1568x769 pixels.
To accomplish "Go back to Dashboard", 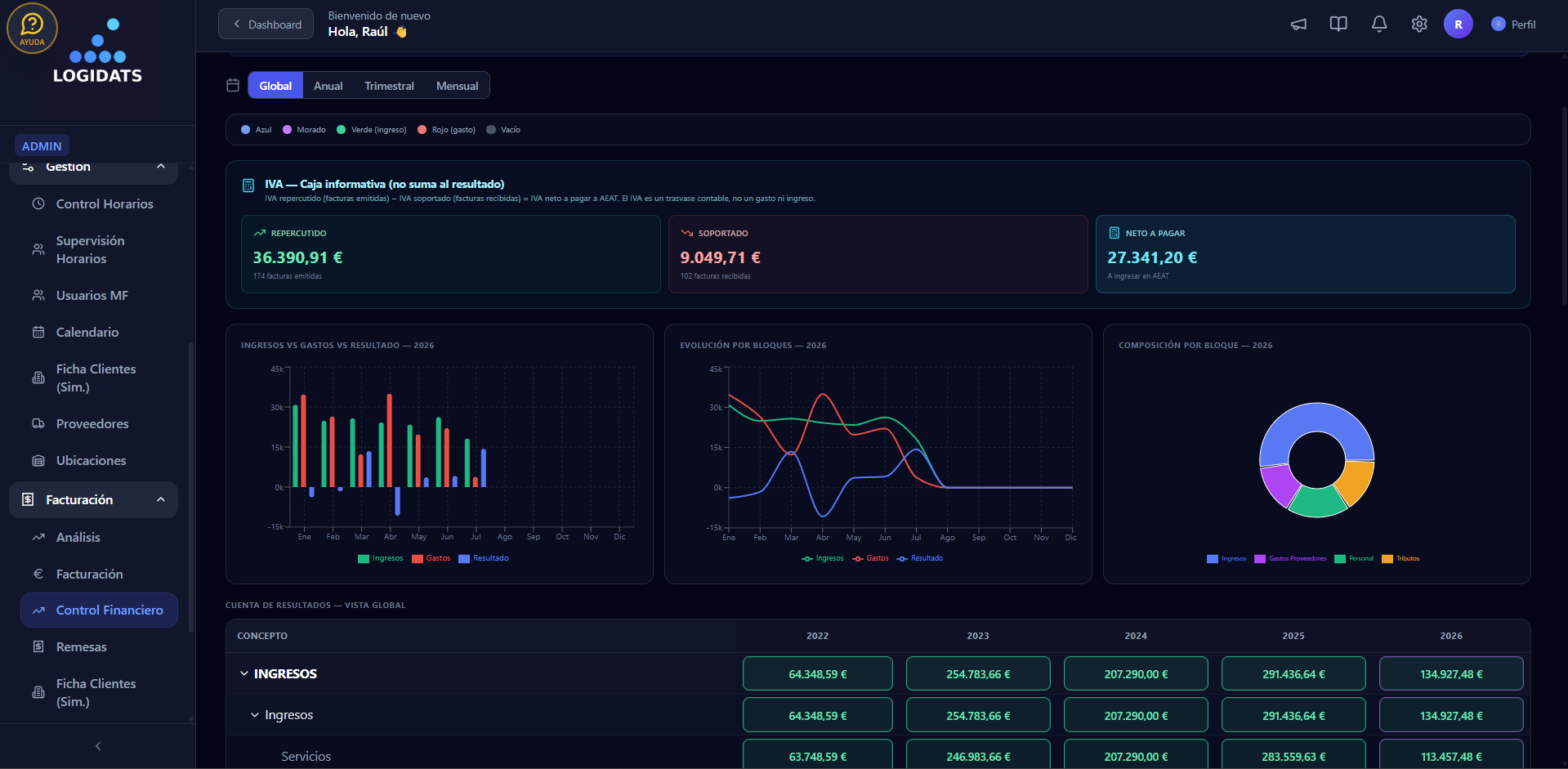I will [x=266, y=25].
